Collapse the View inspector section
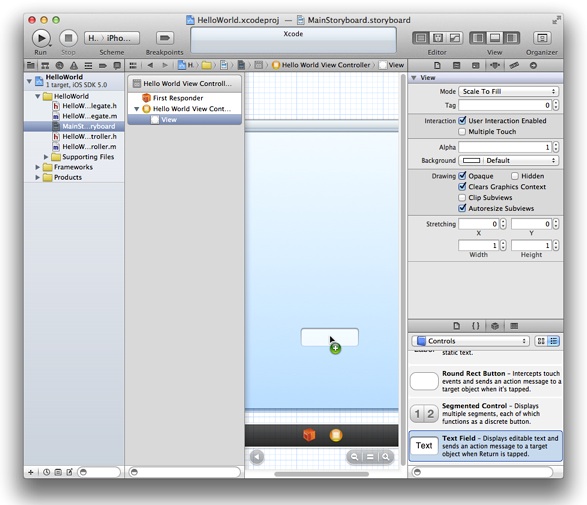The height and width of the screenshot is (505, 587). pos(414,77)
